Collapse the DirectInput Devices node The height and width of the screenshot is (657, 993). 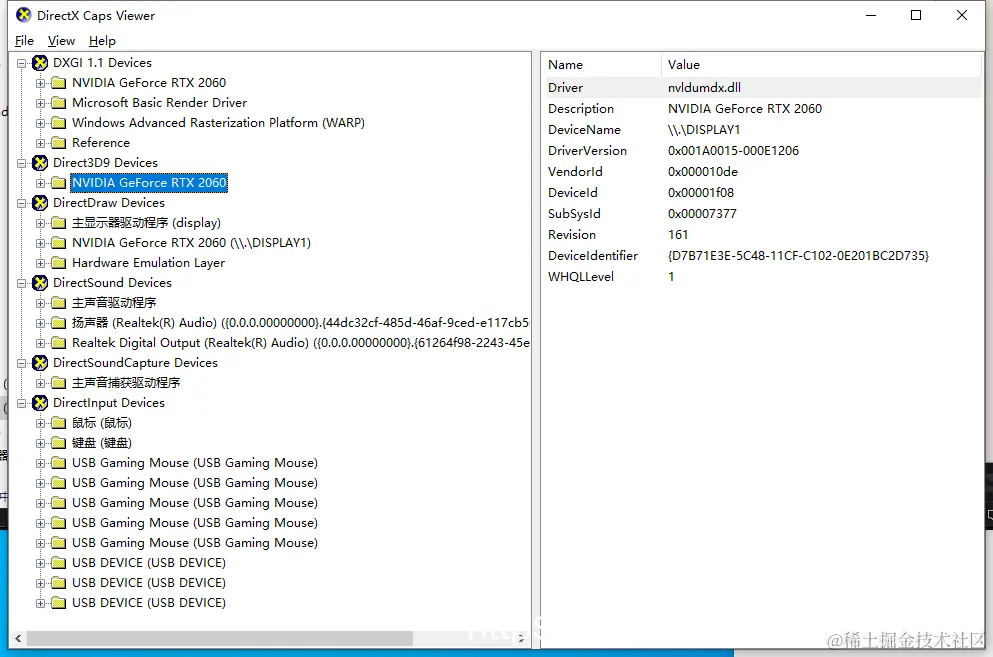coord(22,404)
